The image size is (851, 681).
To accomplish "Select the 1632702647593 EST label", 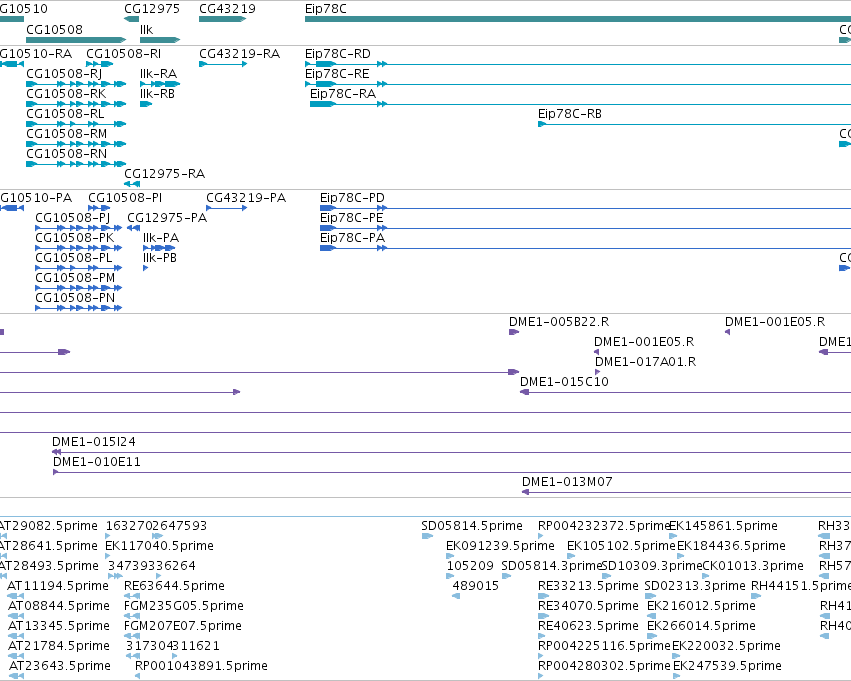I will (156, 526).
